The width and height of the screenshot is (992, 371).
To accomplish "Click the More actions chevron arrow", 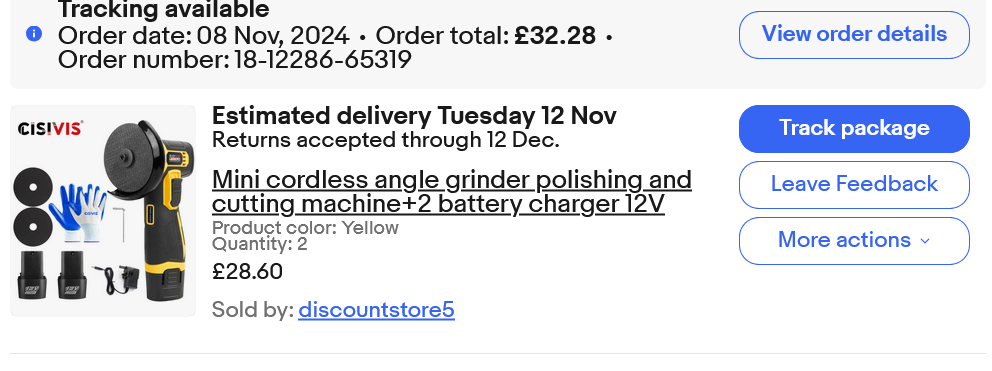I will click(x=925, y=241).
